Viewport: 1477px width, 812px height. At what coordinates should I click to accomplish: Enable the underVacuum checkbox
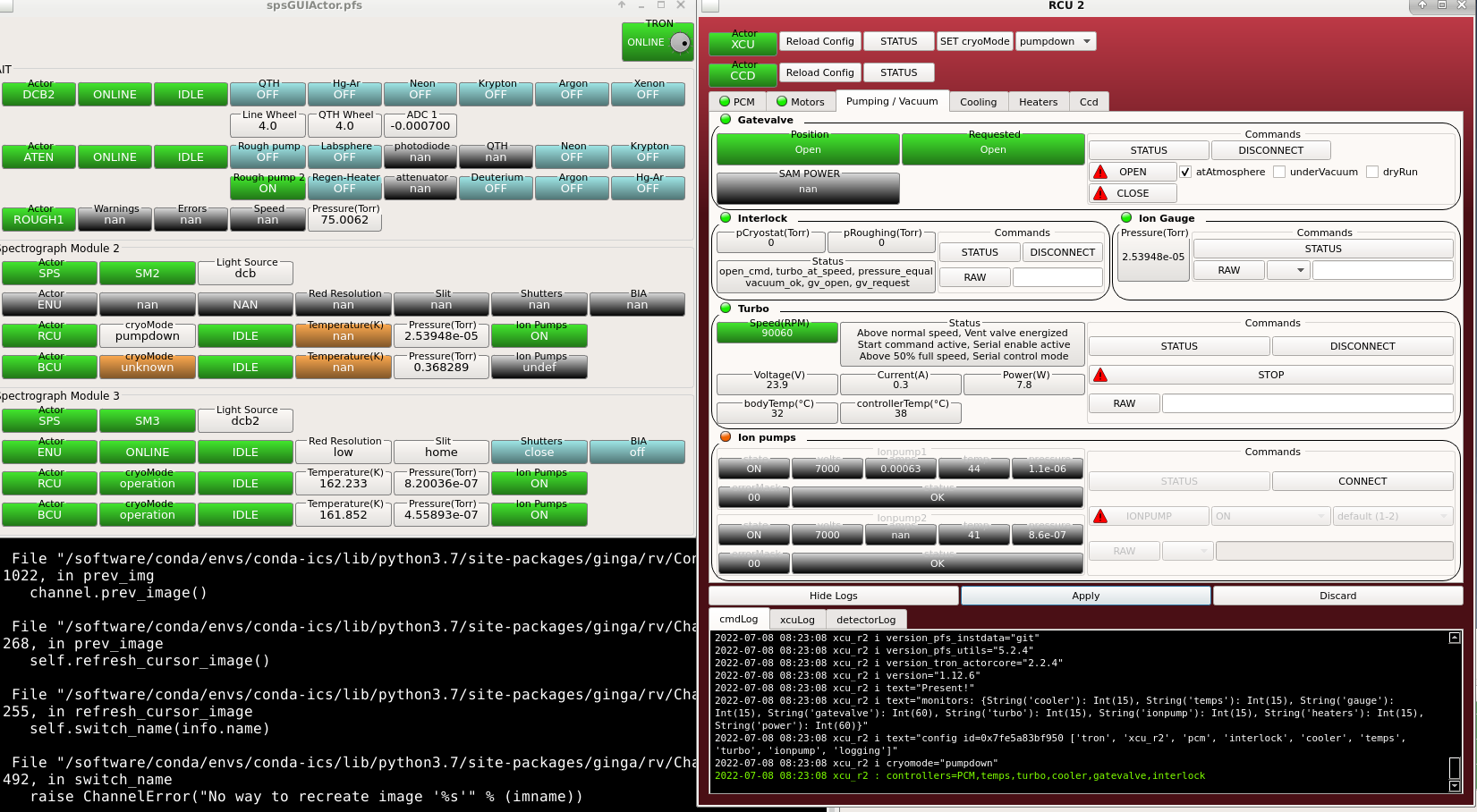[x=1279, y=172]
